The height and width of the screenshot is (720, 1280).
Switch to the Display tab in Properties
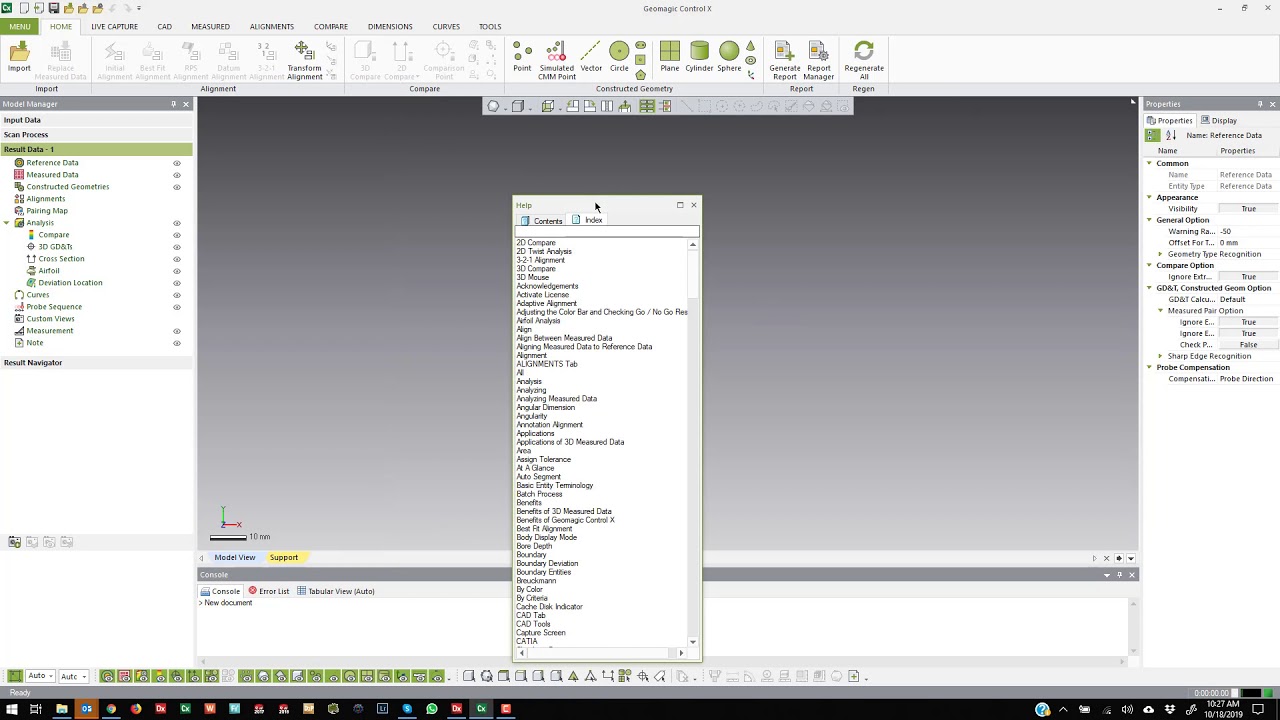(1219, 121)
